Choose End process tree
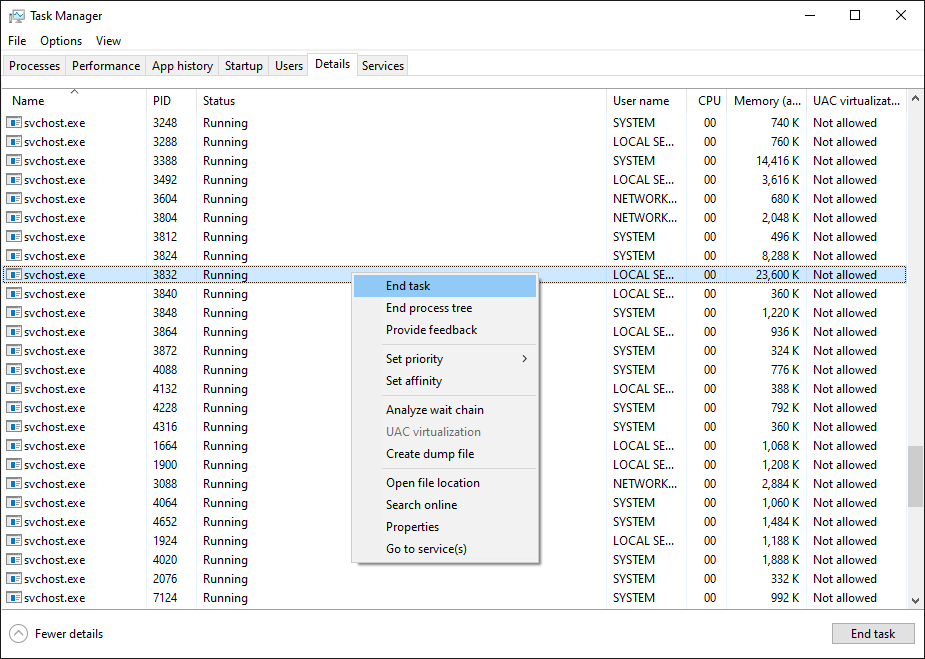925x659 pixels. tap(445, 308)
